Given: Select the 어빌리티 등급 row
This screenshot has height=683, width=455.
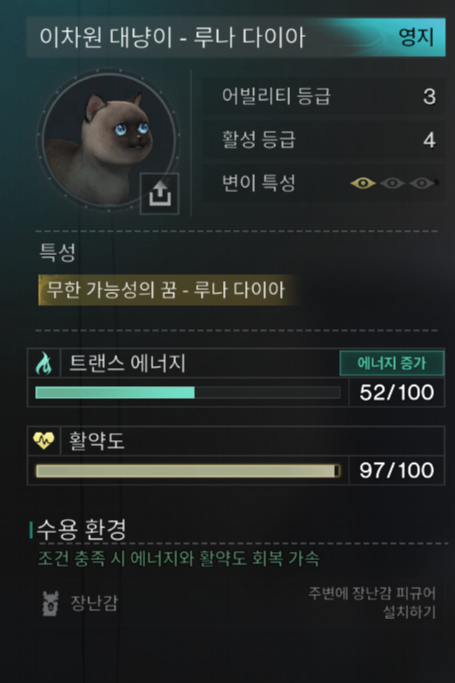Looking at the screenshot, I should click(324, 96).
